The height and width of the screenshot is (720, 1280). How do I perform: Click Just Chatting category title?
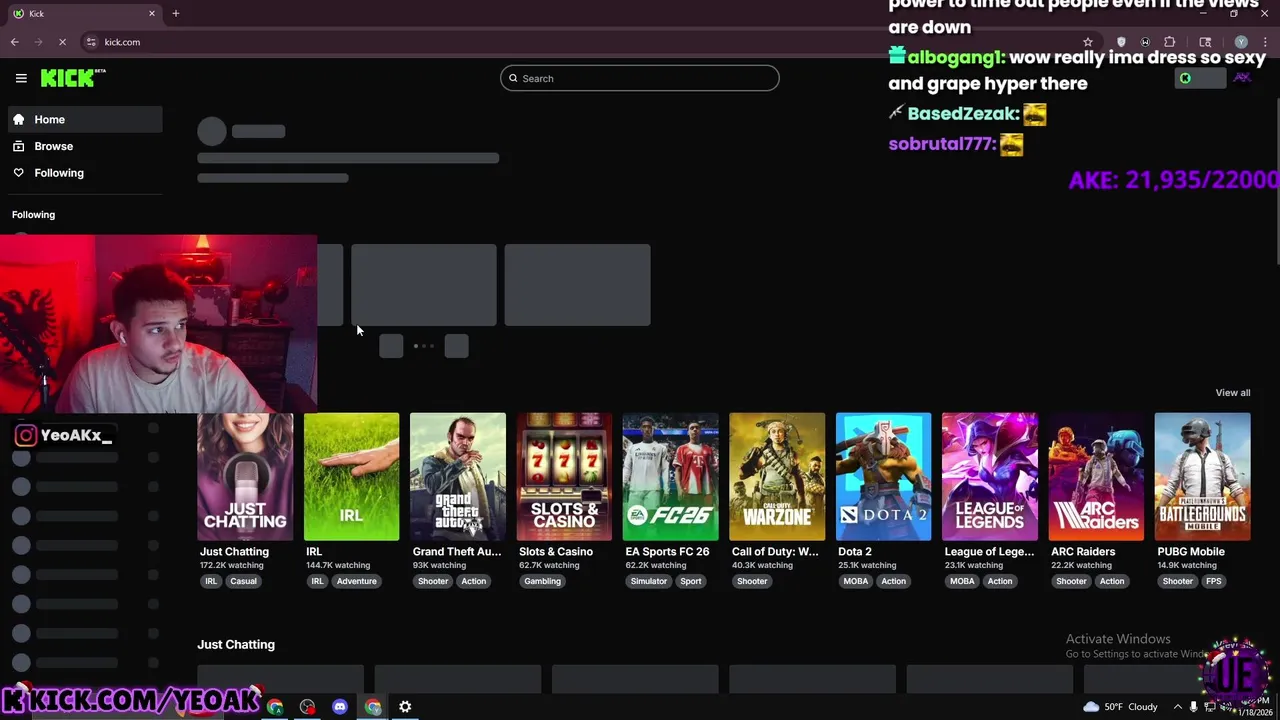234,552
